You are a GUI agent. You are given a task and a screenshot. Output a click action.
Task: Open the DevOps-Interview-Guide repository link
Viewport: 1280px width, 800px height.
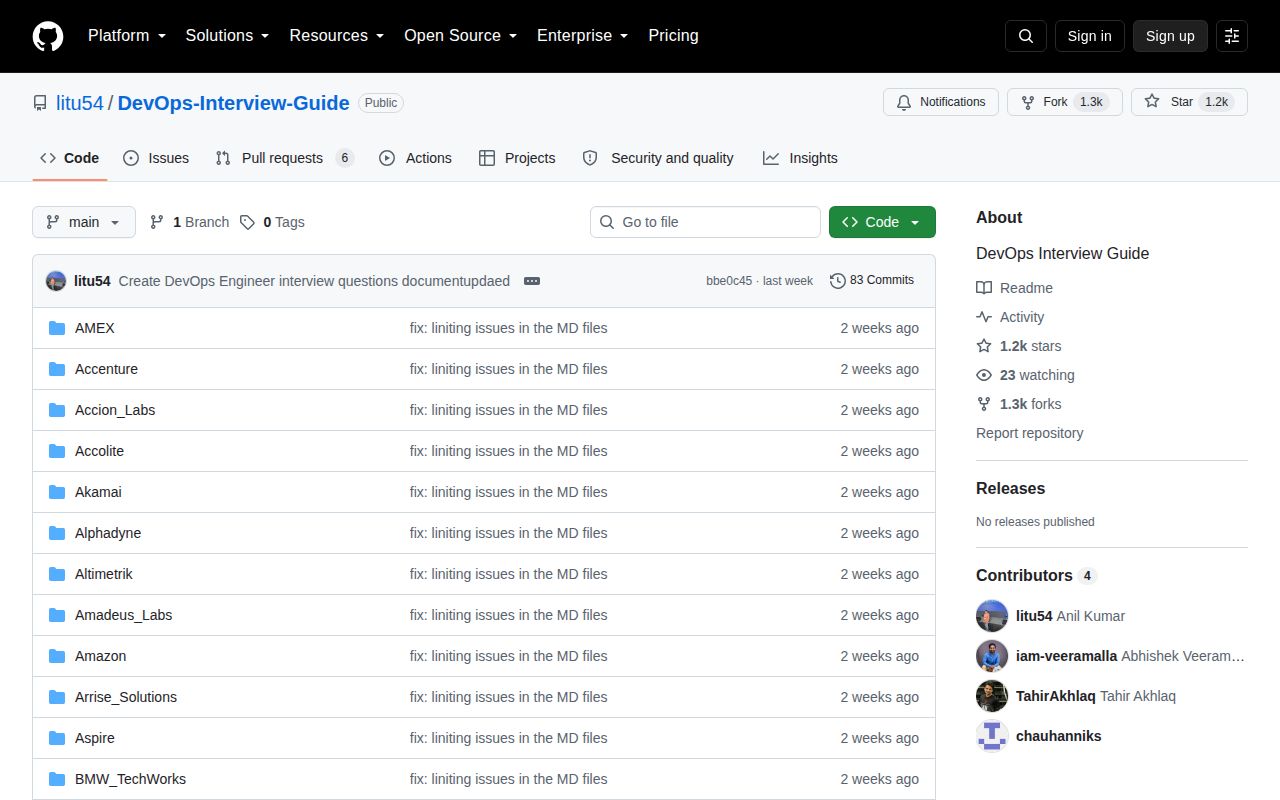click(x=234, y=103)
